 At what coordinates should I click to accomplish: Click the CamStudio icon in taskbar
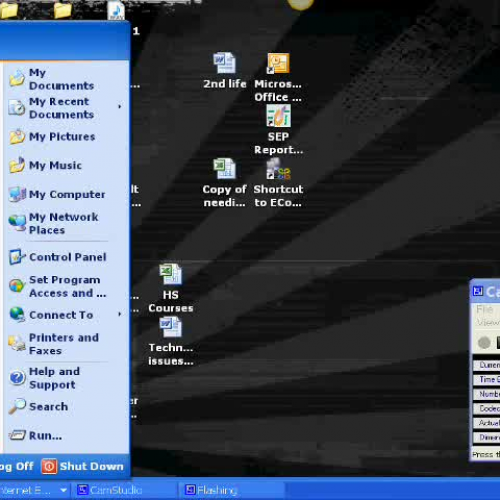(x=82, y=490)
